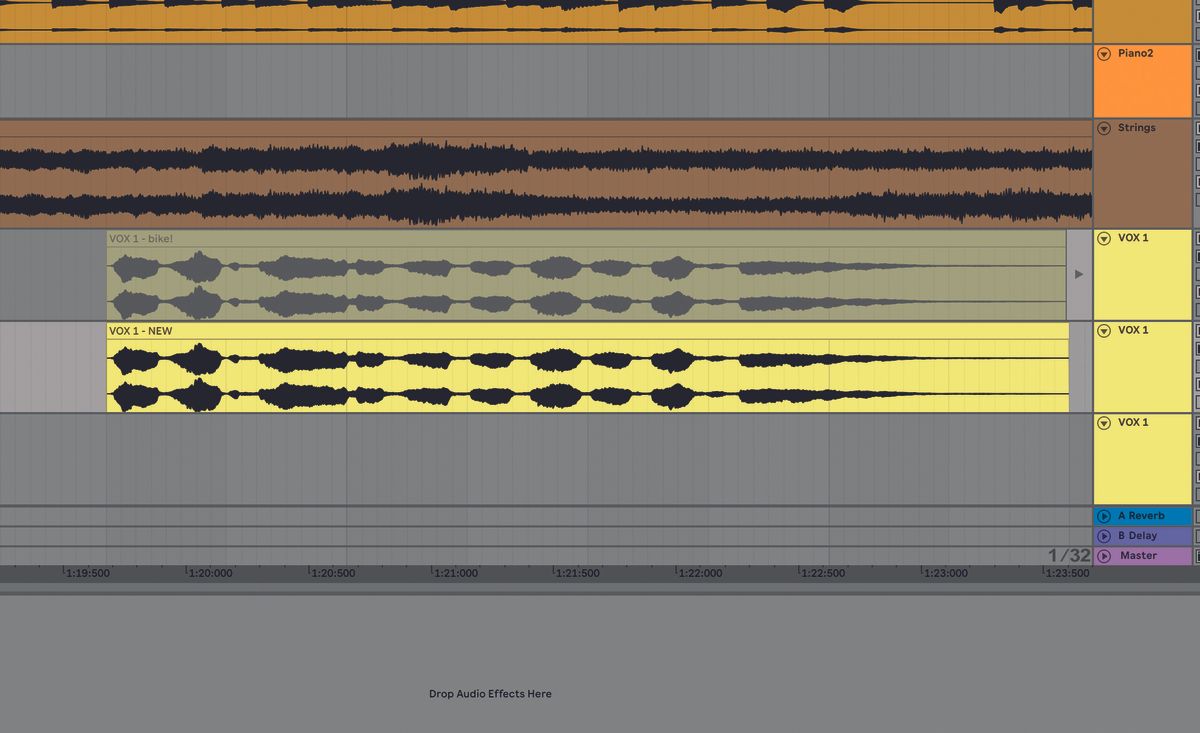
Task: Fold the VOX 1 track holding the NEW clip
Action: coord(1104,330)
